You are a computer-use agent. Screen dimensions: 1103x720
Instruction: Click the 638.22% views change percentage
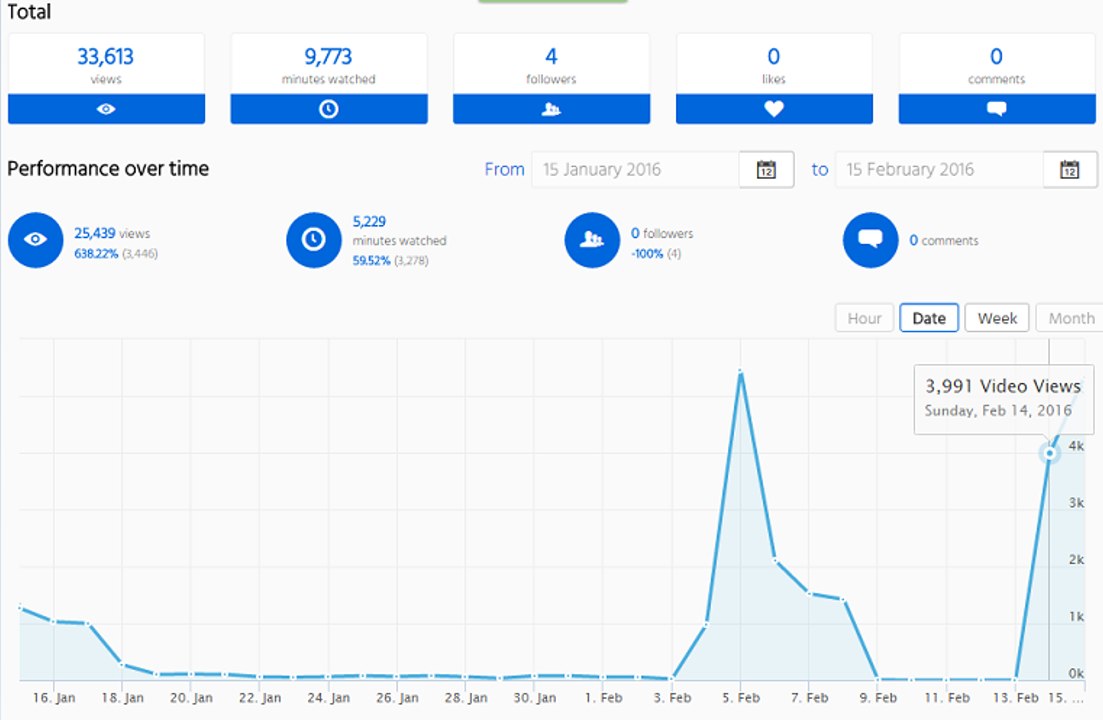point(96,253)
